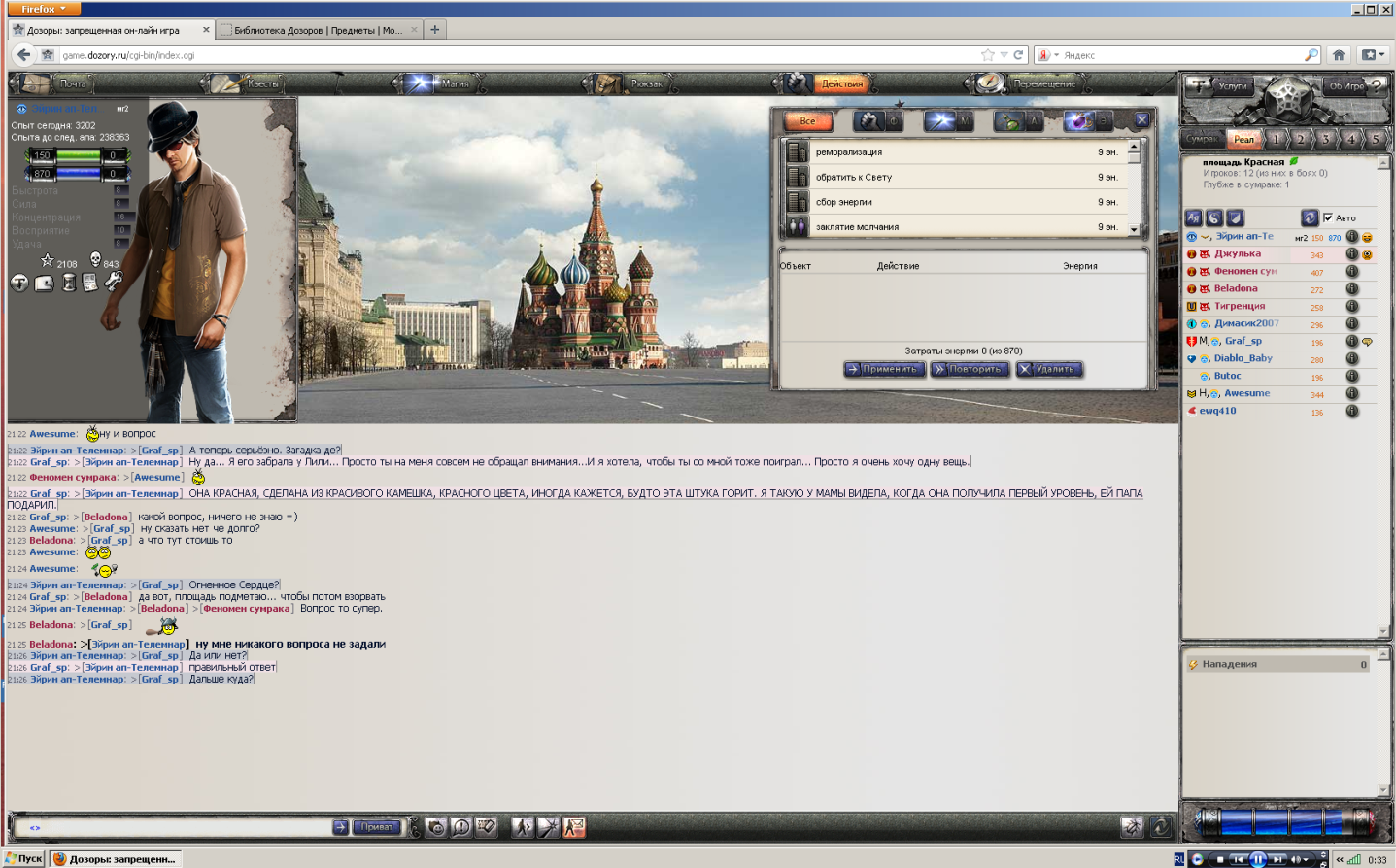
Task: Click the moon sort icon in player list
Action: point(1214,217)
